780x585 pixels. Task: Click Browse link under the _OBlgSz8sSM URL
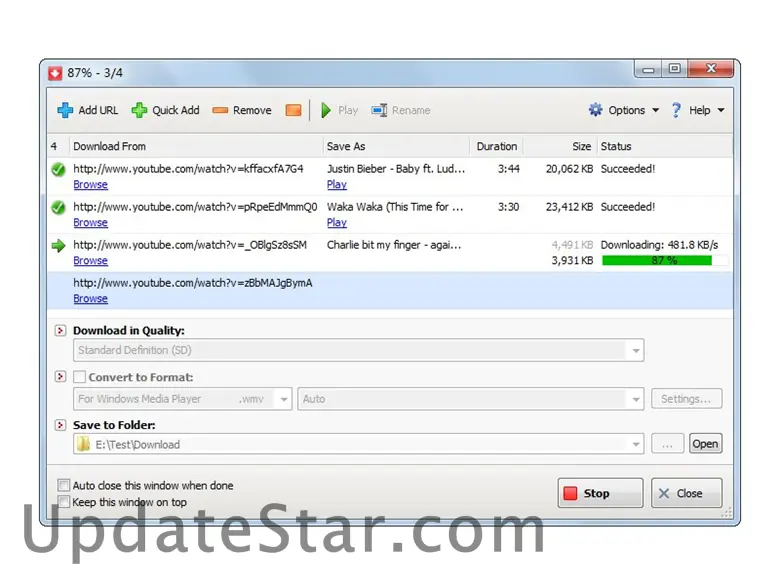[x=91, y=261]
